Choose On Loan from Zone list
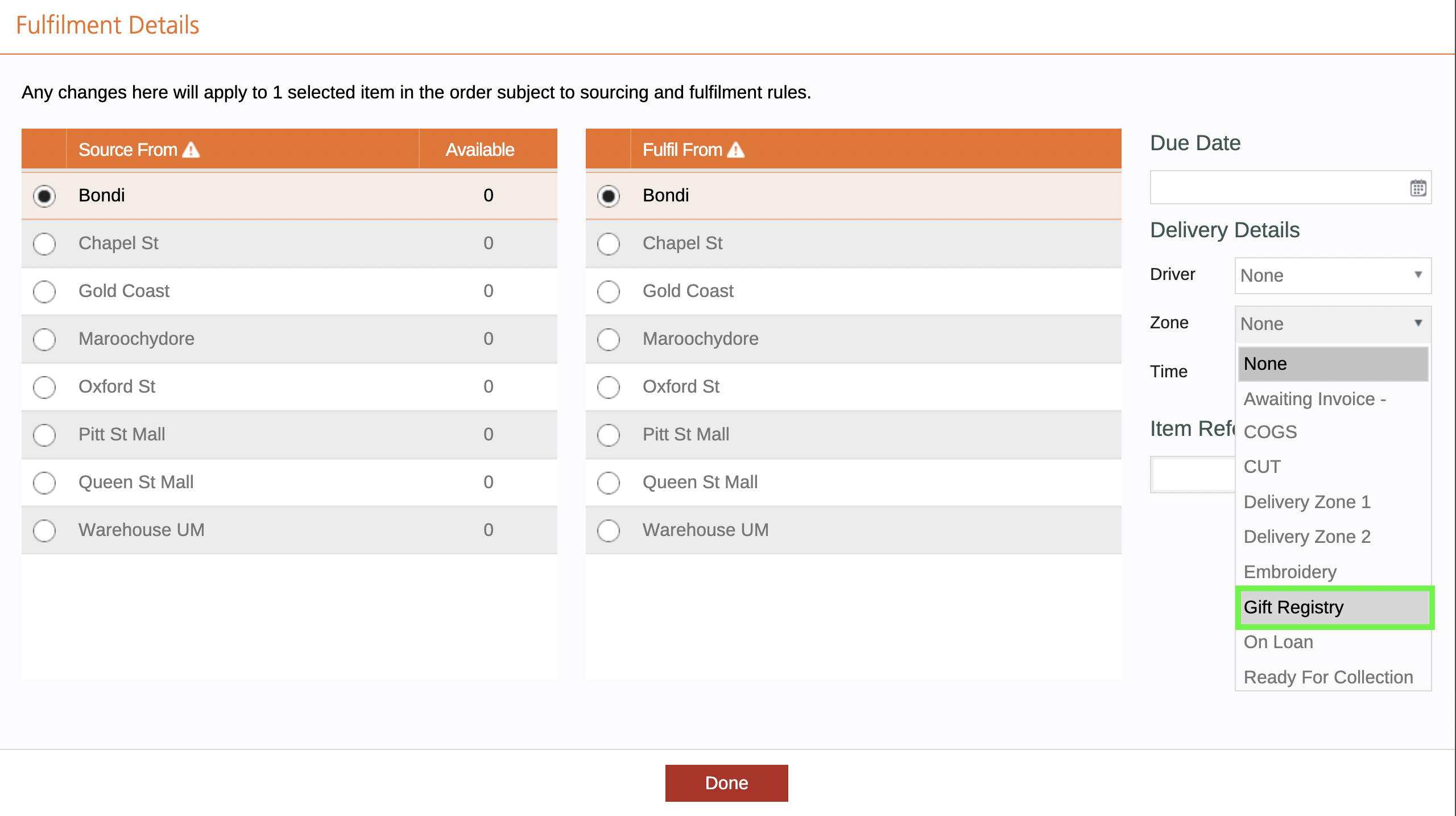Screen dimensions: 1456x816 [1333, 642]
